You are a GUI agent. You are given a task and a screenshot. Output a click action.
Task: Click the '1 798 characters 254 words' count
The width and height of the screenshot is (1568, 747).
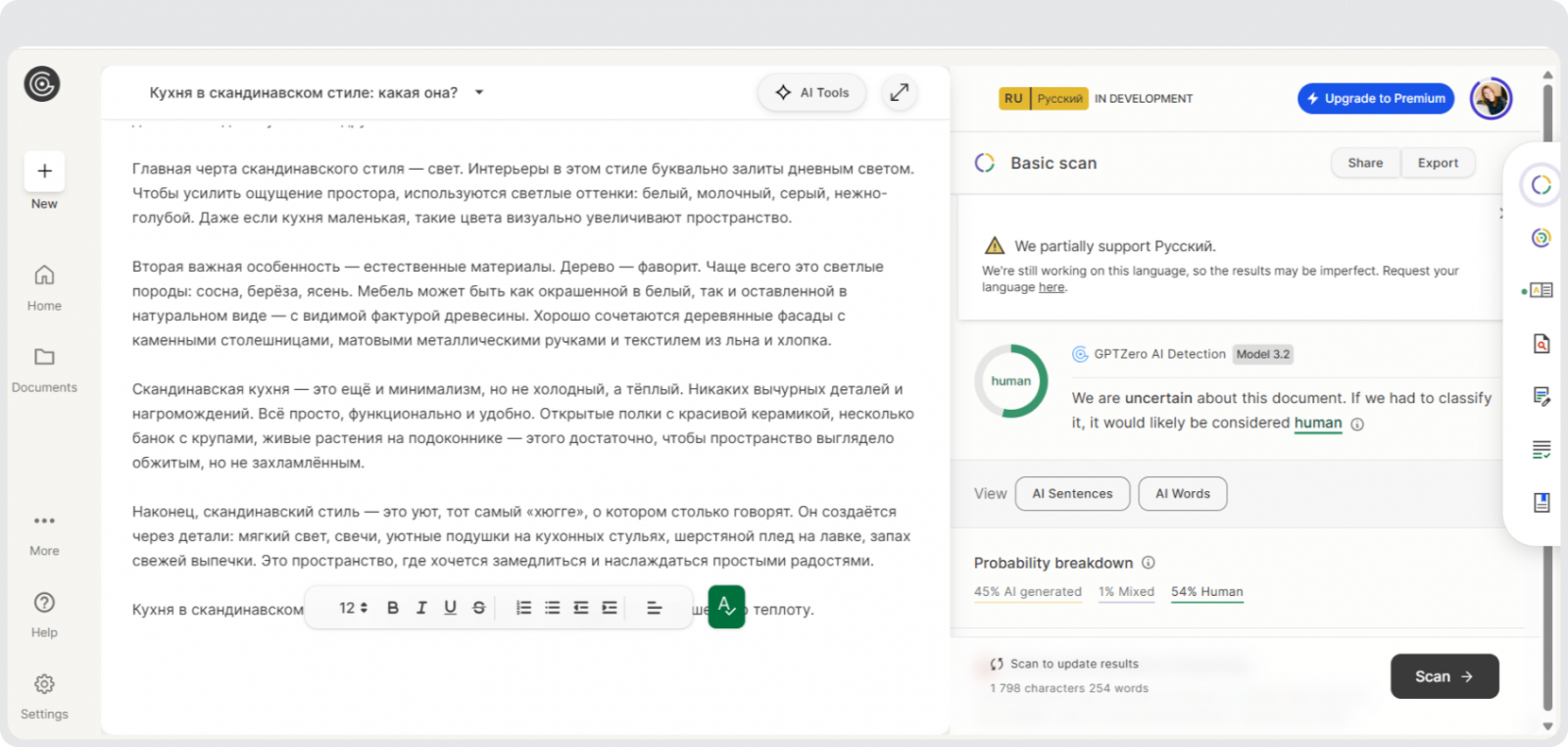[1069, 688]
